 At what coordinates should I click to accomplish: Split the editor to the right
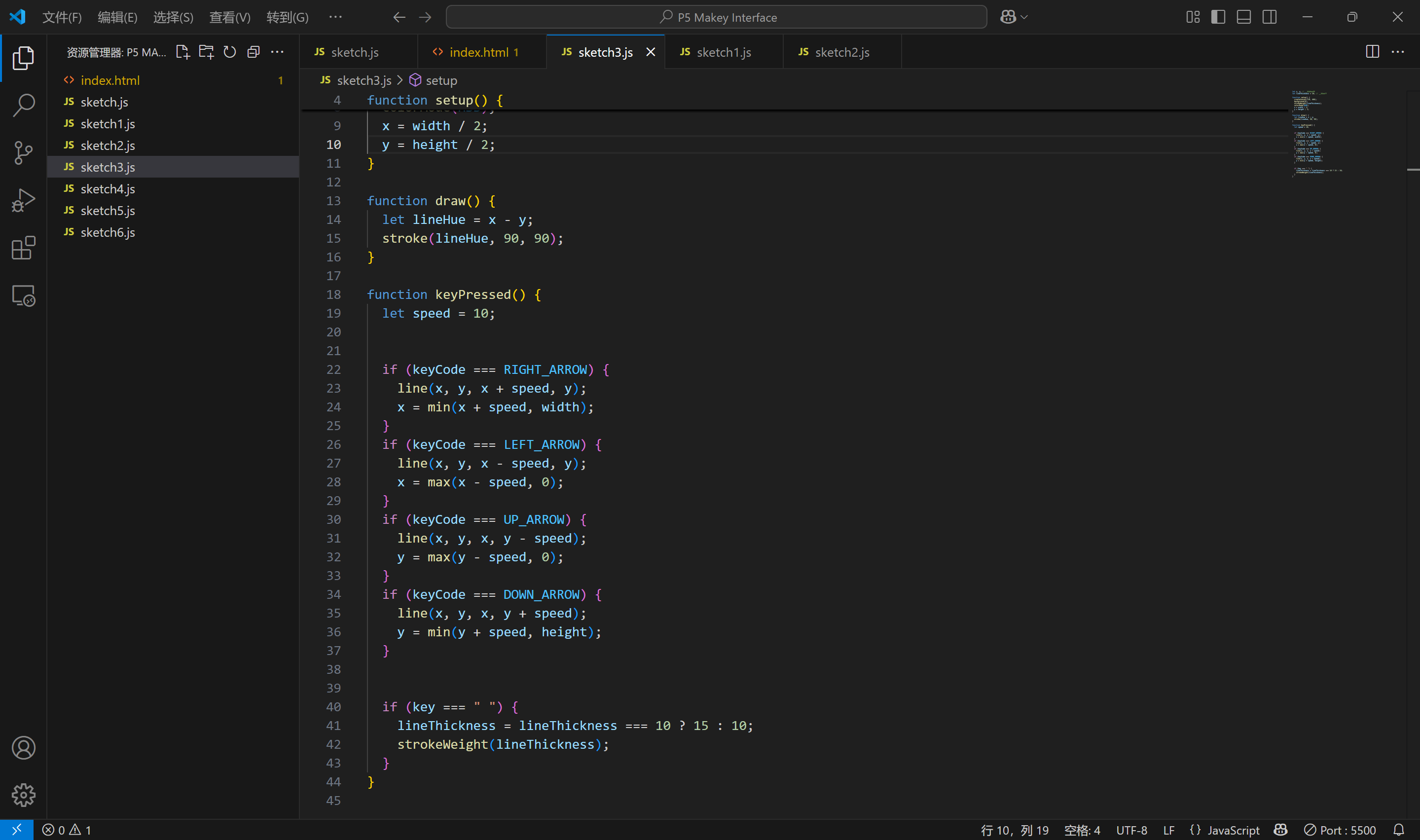[x=1372, y=51]
